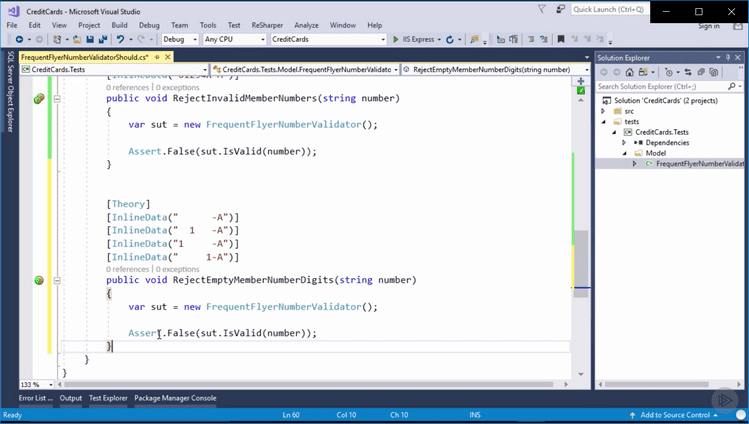Switch to the Test Explorer tab
749x424 pixels.
108,398
